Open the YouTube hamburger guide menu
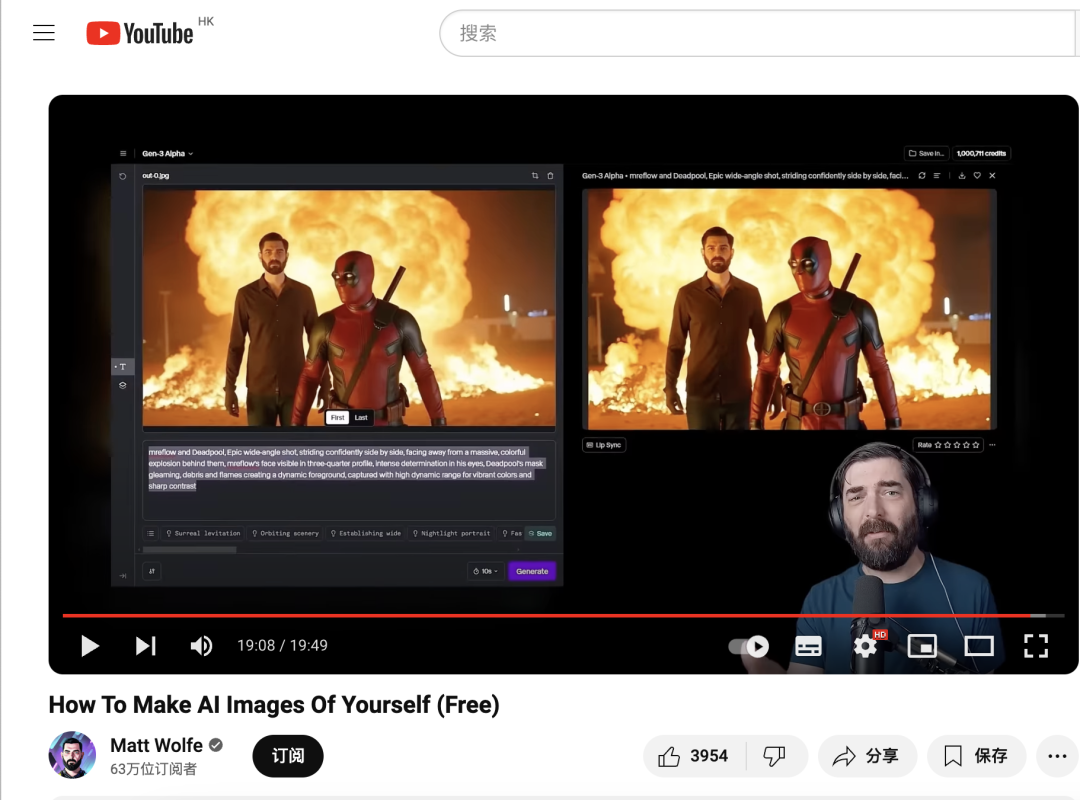The height and width of the screenshot is (800, 1080). pyautogui.click(x=43, y=32)
